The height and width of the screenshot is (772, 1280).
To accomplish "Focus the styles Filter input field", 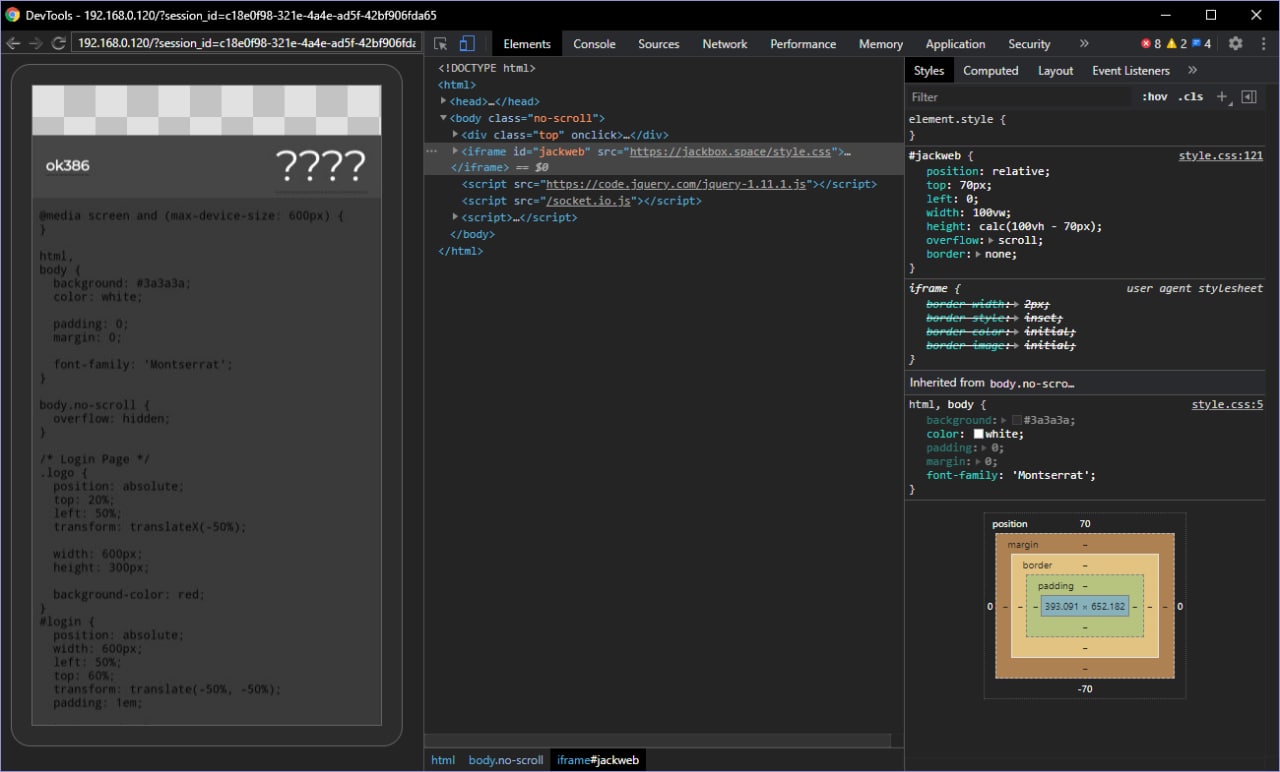I will [x=1020, y=97].
